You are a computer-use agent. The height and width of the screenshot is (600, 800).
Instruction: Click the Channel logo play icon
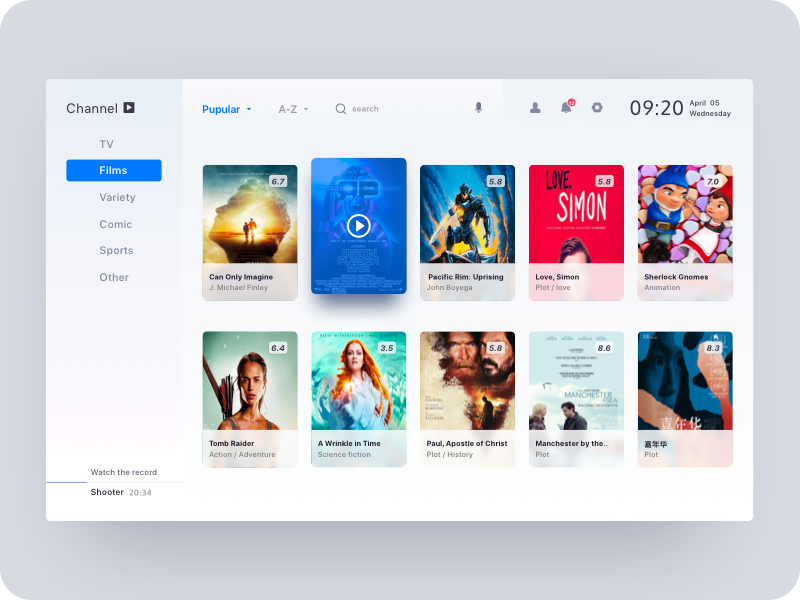129,108
